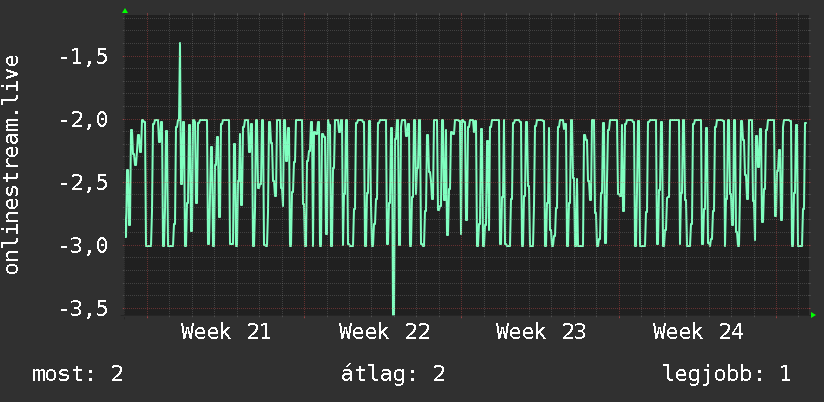Image resolution: width=824 pixels, height=402 pixels.
Task: Click the 'legjobb: 1' statistic
Action: coord(727,374)
